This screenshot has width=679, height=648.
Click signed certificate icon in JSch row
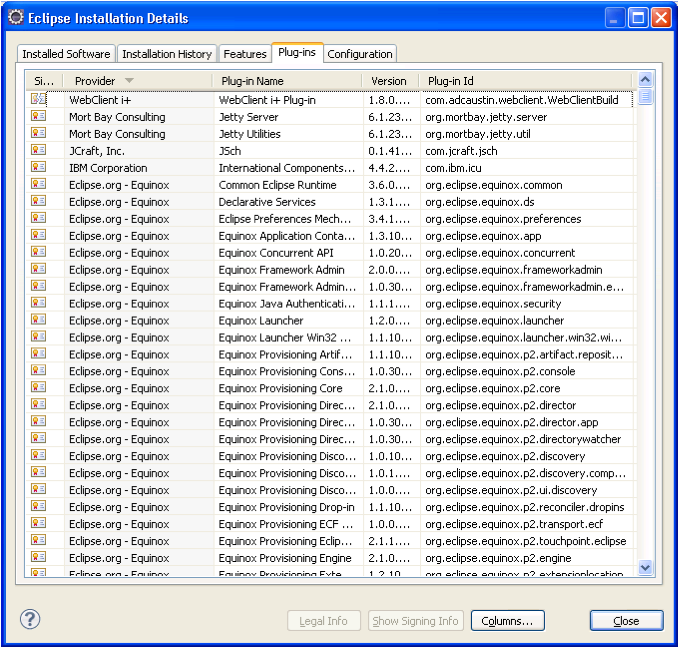click(38, 150)
